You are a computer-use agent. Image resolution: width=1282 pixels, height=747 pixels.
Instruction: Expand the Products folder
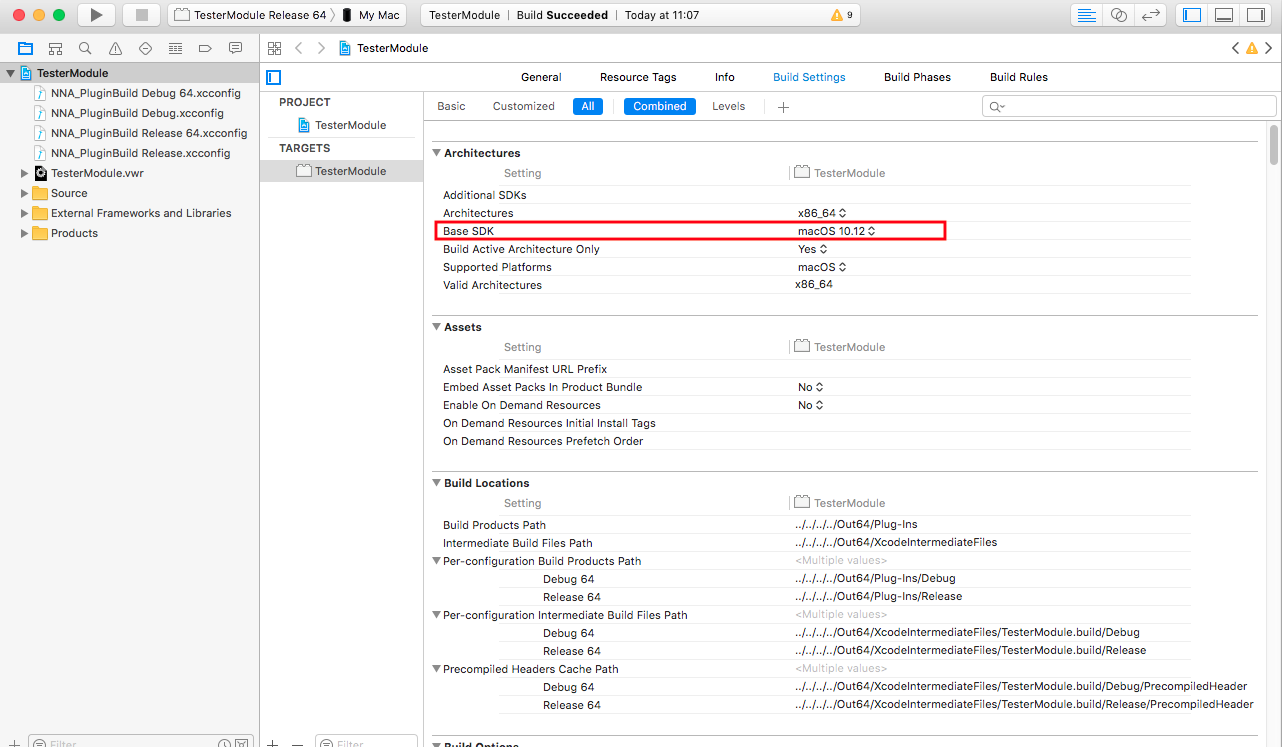pyautogui.click(x=25, y=233)
